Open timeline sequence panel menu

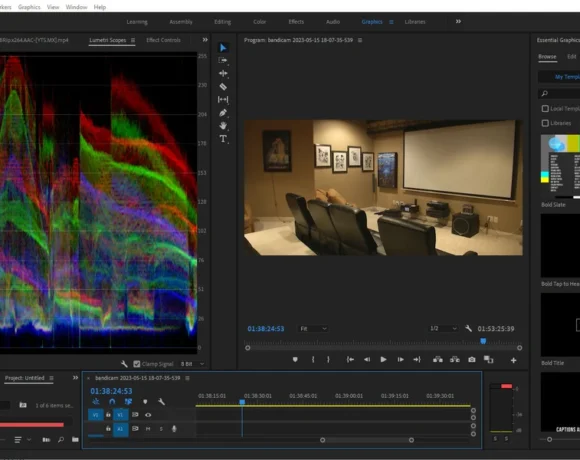coord(187,378)
